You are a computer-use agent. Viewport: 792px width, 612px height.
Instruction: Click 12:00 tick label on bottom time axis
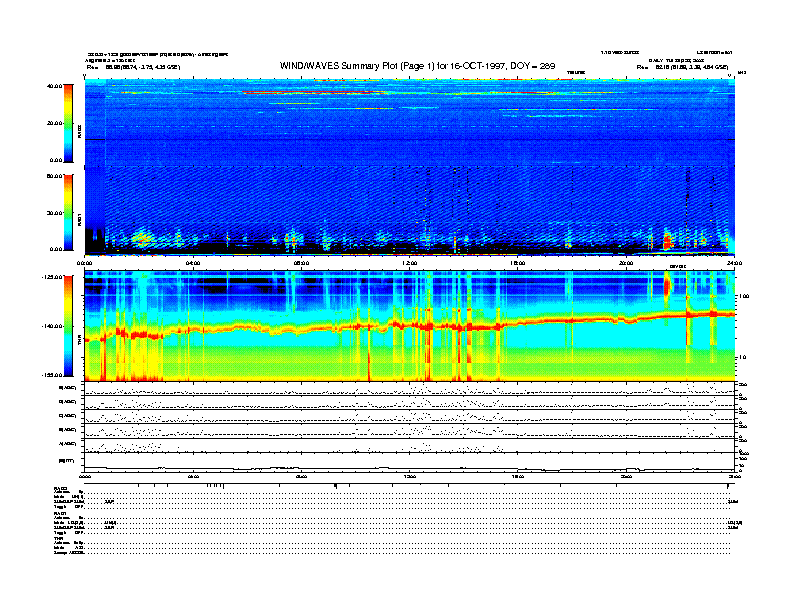[x=409, y=476]
